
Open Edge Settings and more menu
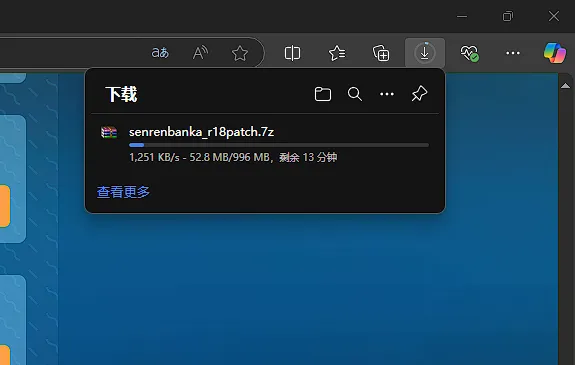point(513,53)
